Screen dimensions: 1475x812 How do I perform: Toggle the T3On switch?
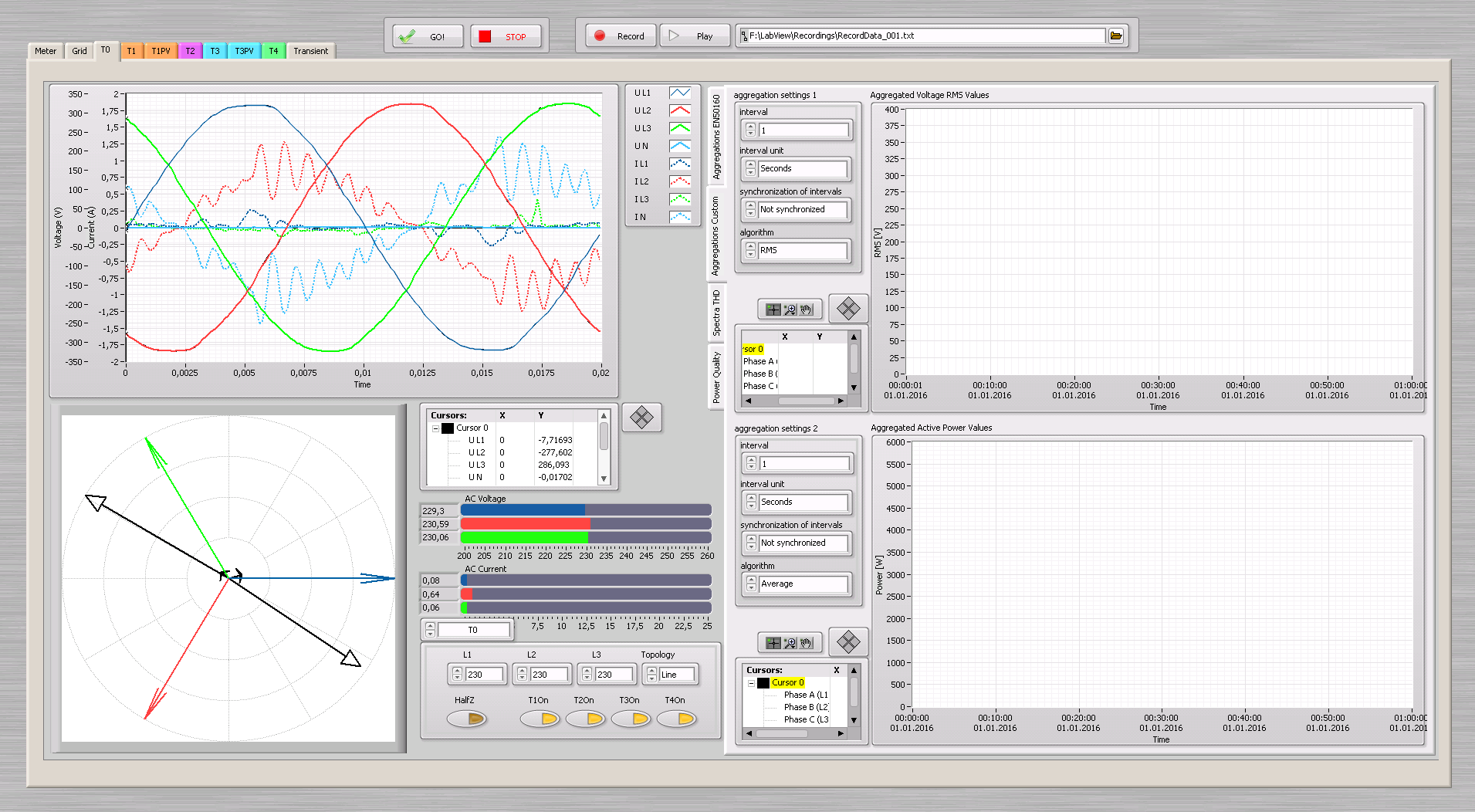point(631,719)
